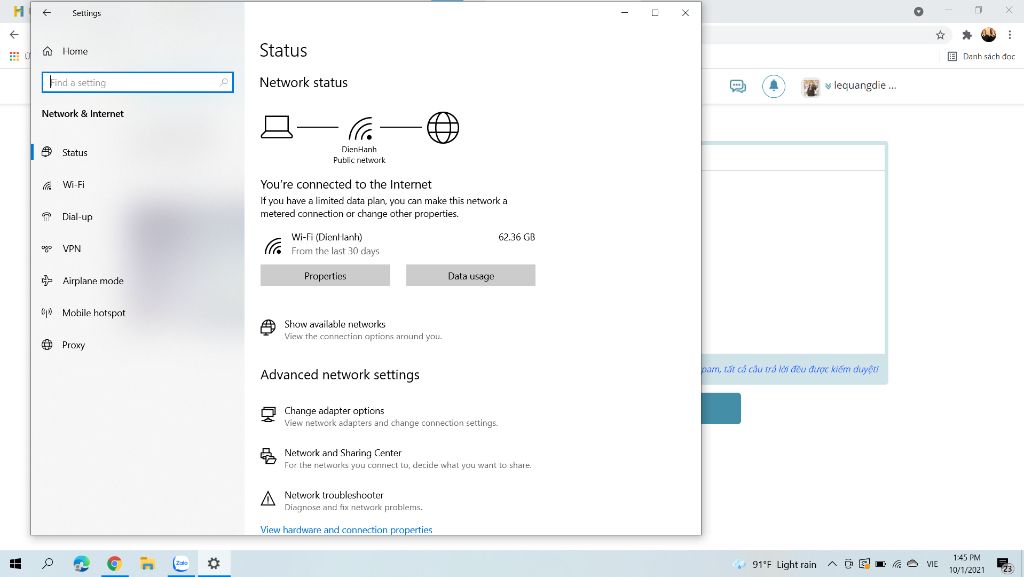Screen dimensions: 1024x577
Task: Open Chrome apps grid in bookmarks bar
Action: [14, 56]
